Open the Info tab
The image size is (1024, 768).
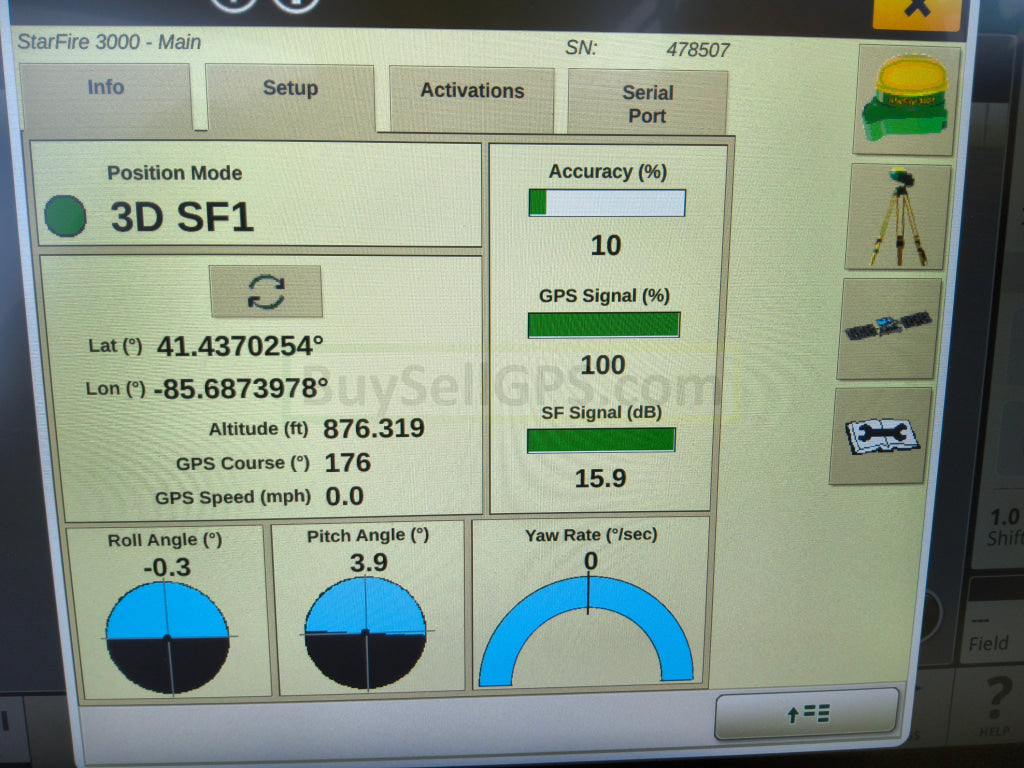[x=106, y=95]
